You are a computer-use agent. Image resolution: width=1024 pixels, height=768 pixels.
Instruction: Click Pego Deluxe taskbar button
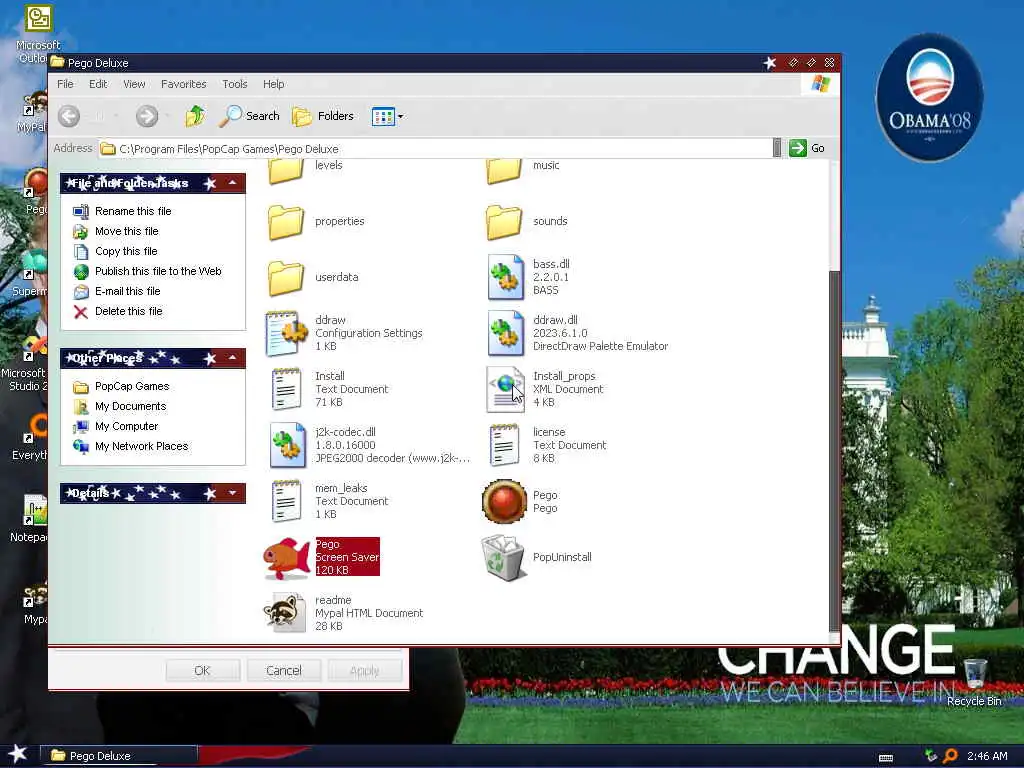tap(119, 756)
